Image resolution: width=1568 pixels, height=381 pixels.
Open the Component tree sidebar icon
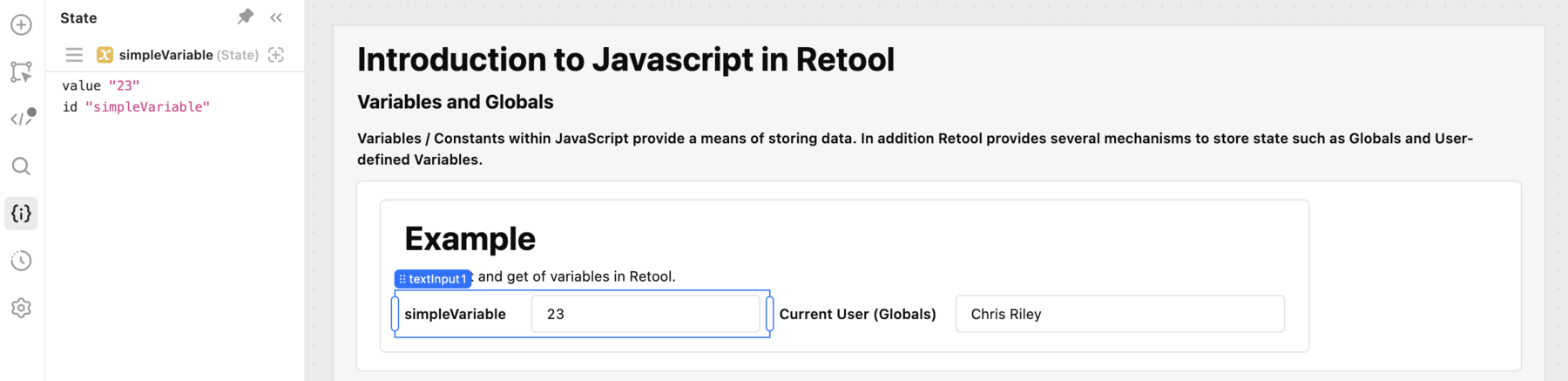pos(21,71)
